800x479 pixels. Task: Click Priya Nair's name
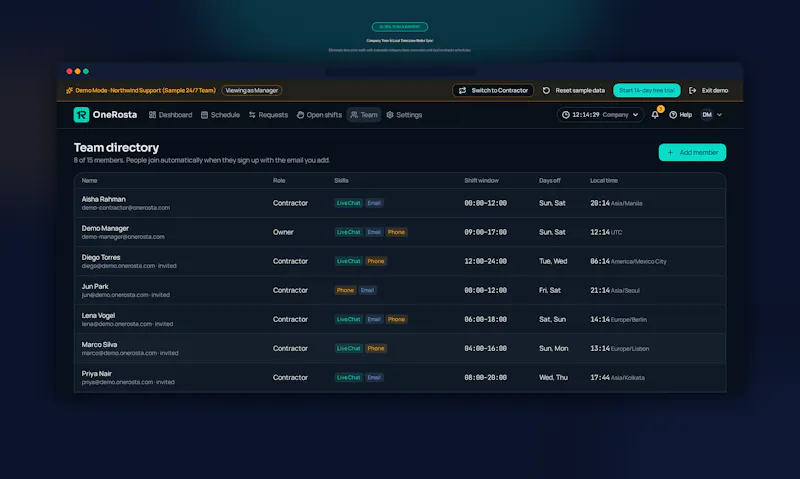coord(96,373)
